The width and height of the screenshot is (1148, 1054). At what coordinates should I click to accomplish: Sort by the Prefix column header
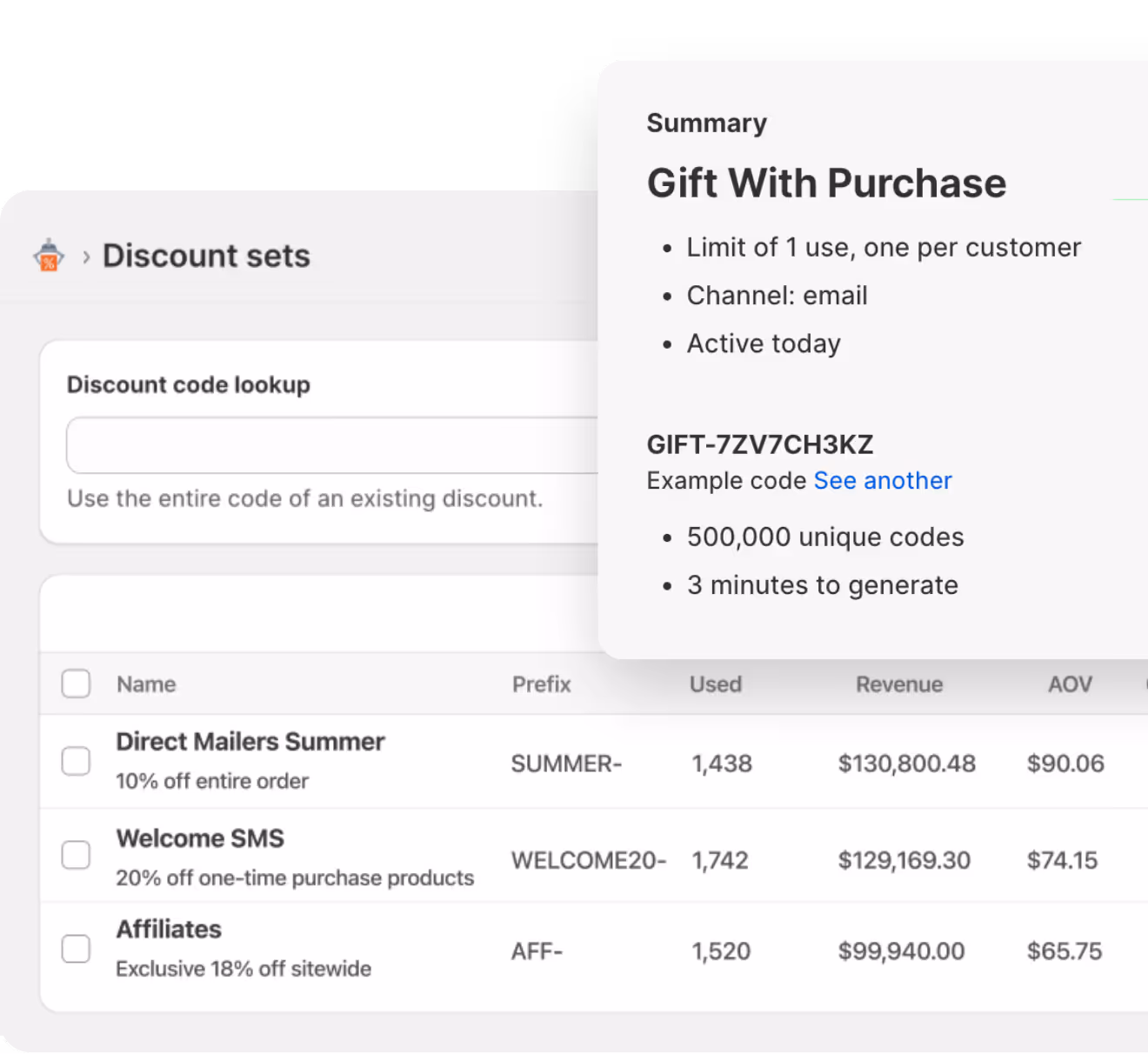coord(542,684)
